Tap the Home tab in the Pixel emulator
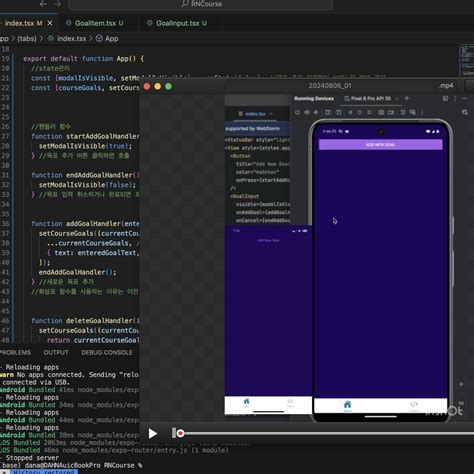This screenshot has width=474, height=474. [x=347, y=406]
